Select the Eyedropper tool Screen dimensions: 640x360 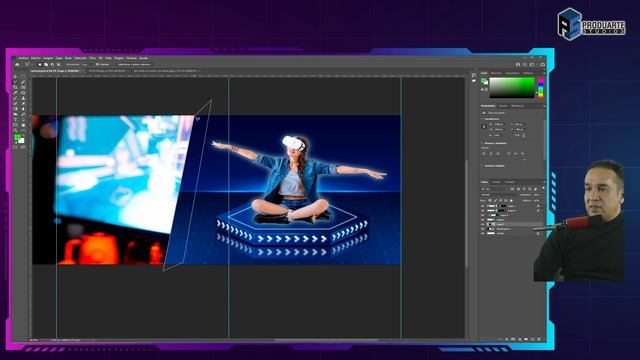tap(16, 93)
